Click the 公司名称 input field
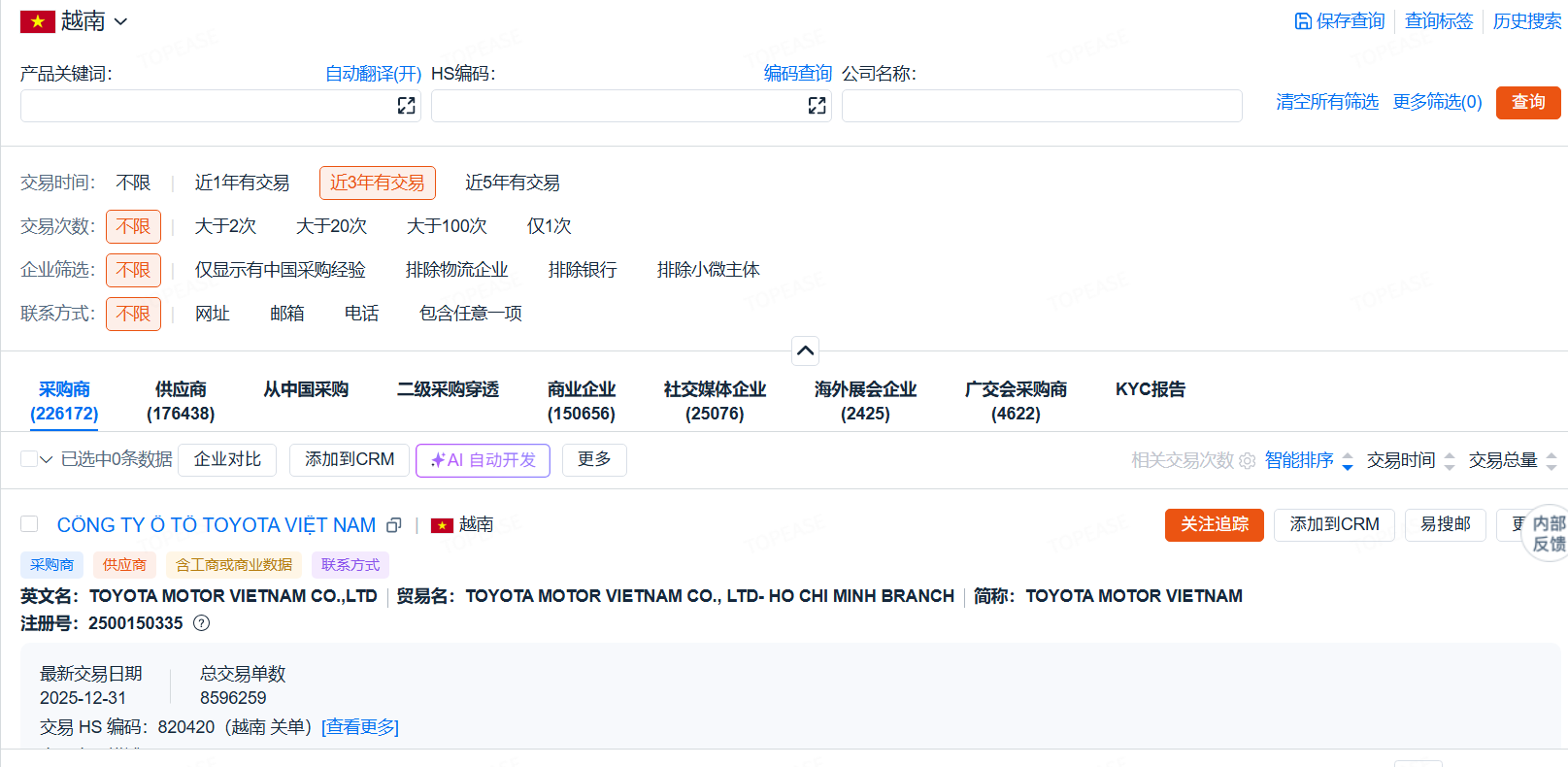1568x767 pixels. [x=1041, y=106]
